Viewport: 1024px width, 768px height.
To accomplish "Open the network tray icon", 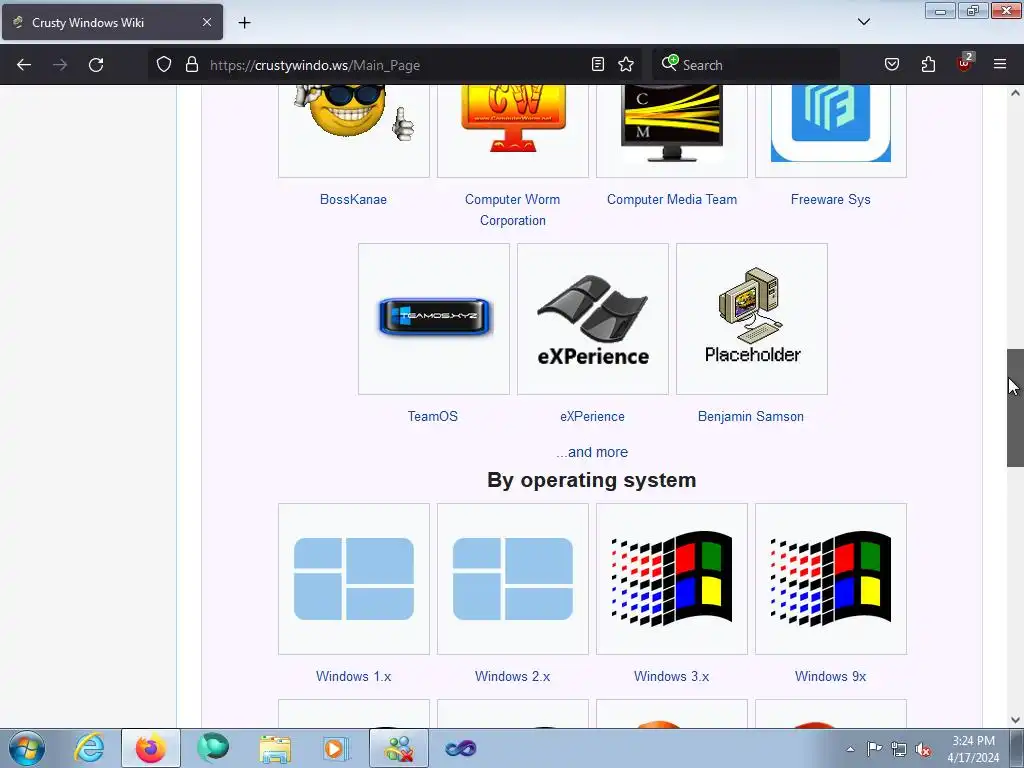I will coord(899,749).
